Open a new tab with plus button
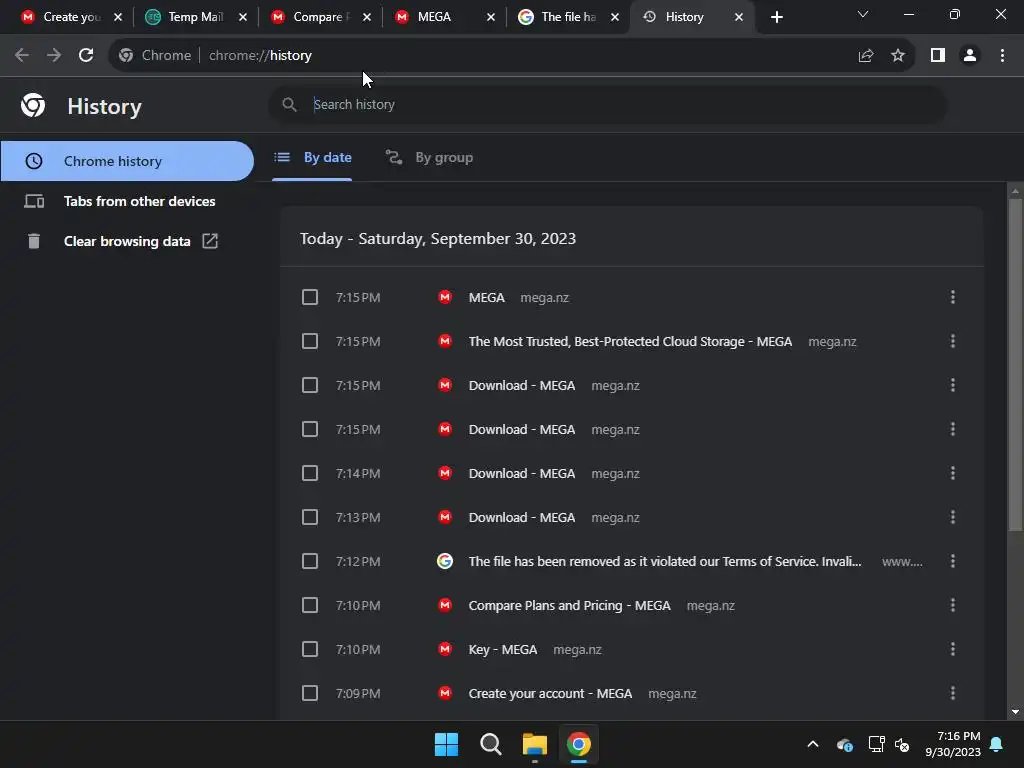 tap(776, 17)
